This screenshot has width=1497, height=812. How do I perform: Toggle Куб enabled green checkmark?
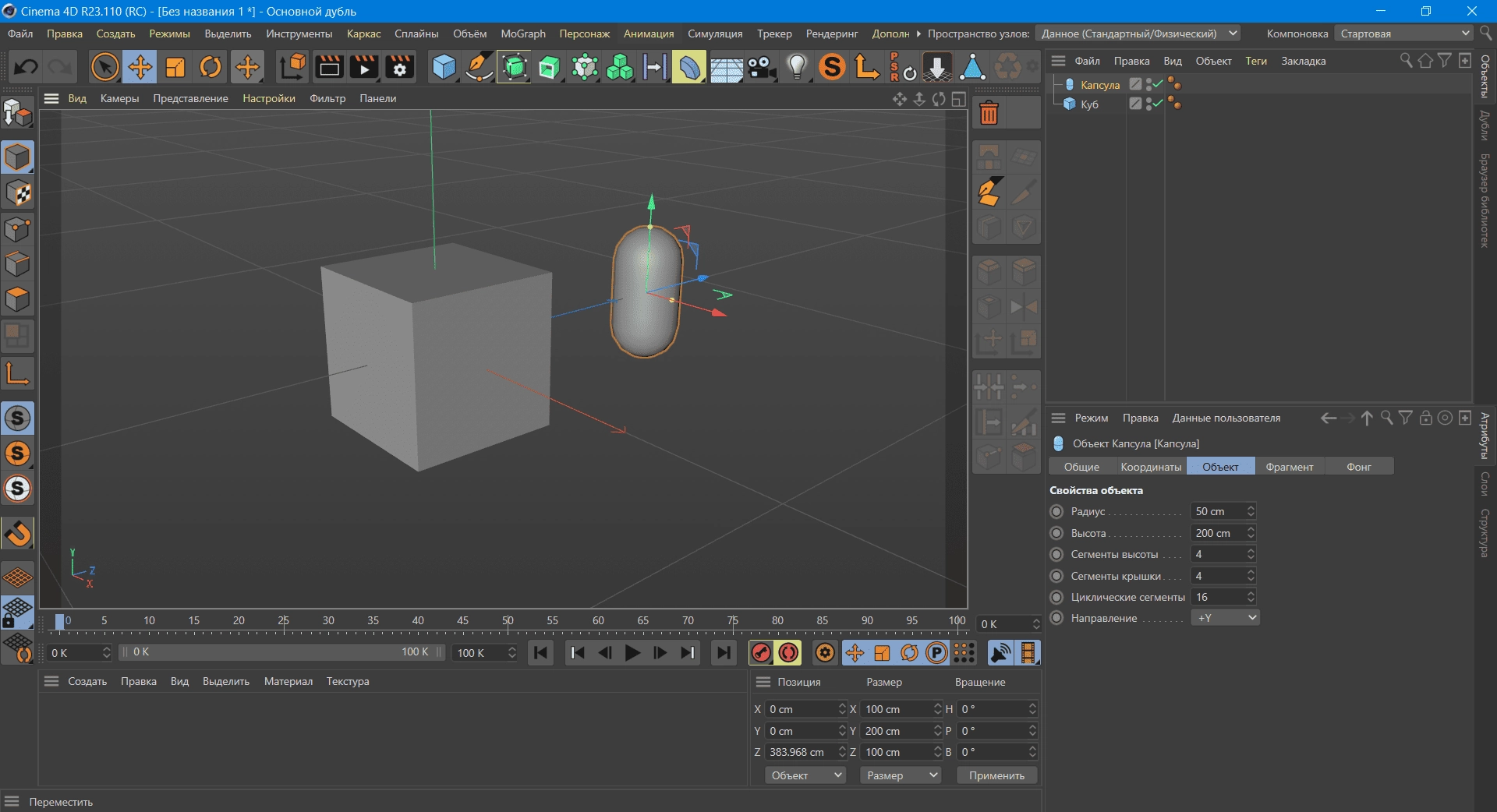pos(1158,104)
